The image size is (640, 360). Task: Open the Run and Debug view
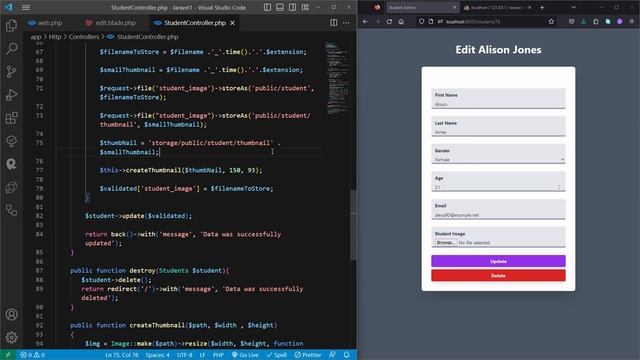11,95
